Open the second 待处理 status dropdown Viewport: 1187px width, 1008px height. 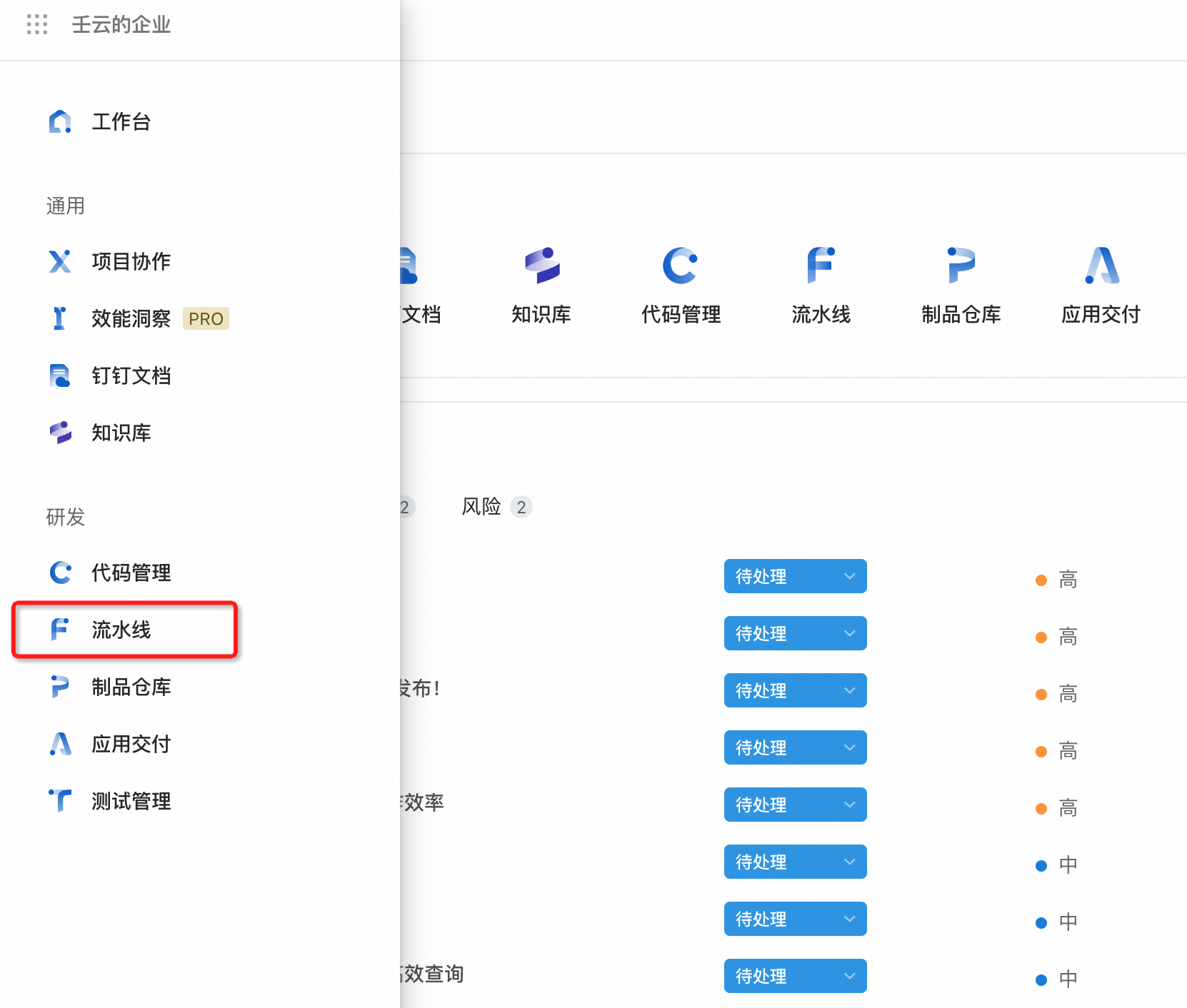795,633
